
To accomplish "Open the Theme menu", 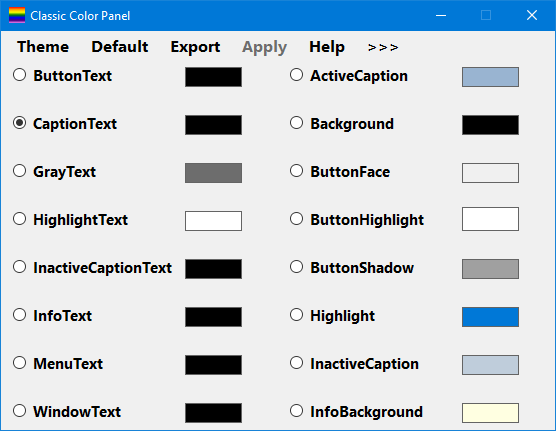I will 43,47.
